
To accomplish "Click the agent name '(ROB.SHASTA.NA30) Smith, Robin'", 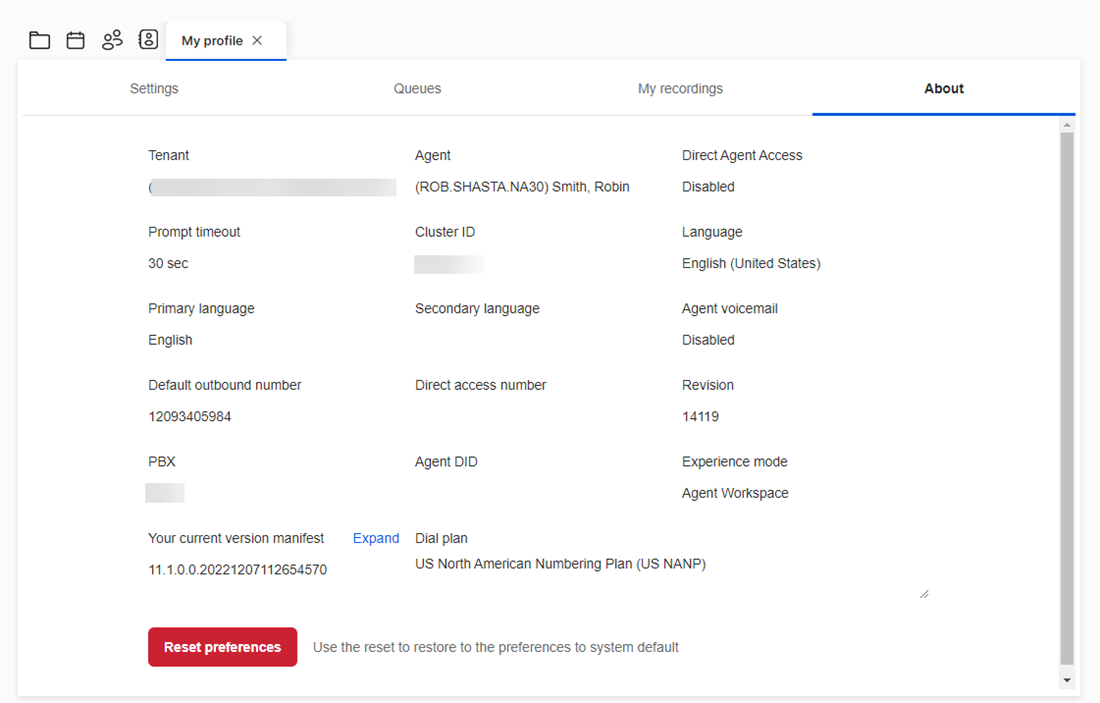I will pyautogui.click(x=522, y=187).
